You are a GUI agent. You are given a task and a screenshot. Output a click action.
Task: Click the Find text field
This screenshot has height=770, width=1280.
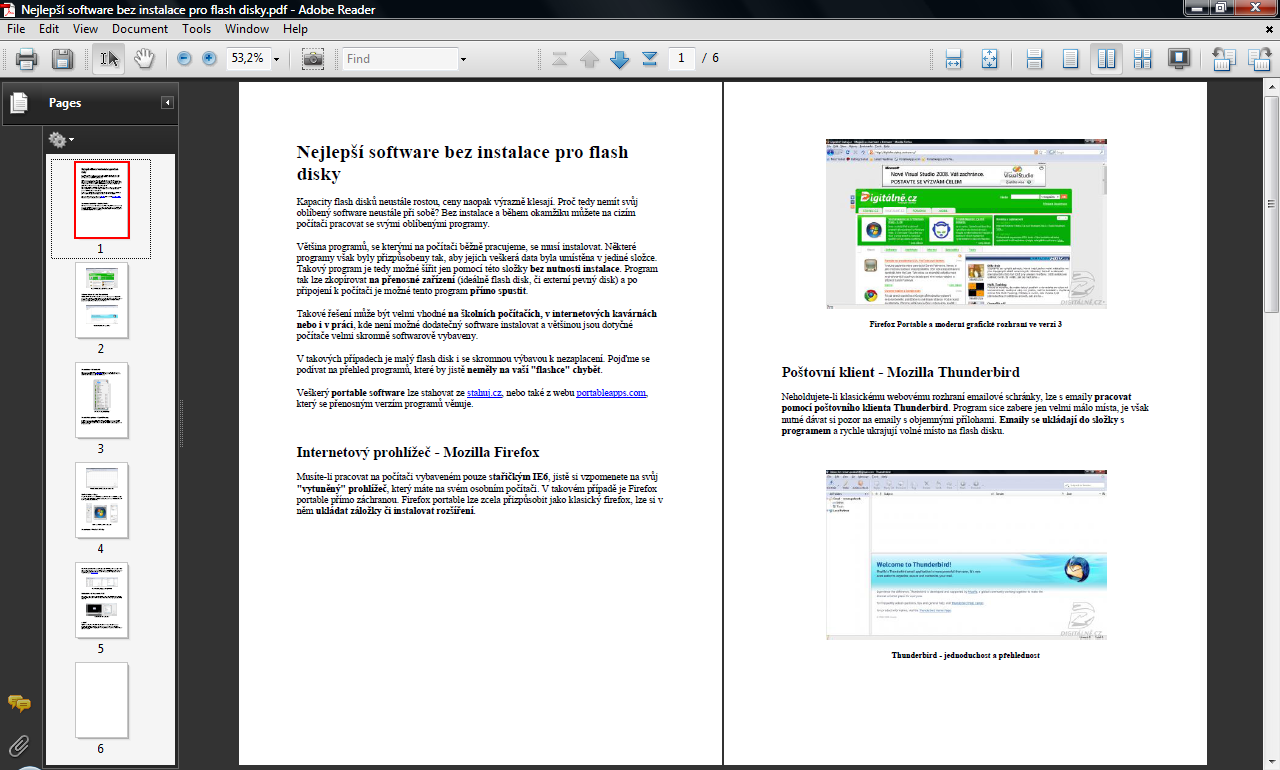399,59
